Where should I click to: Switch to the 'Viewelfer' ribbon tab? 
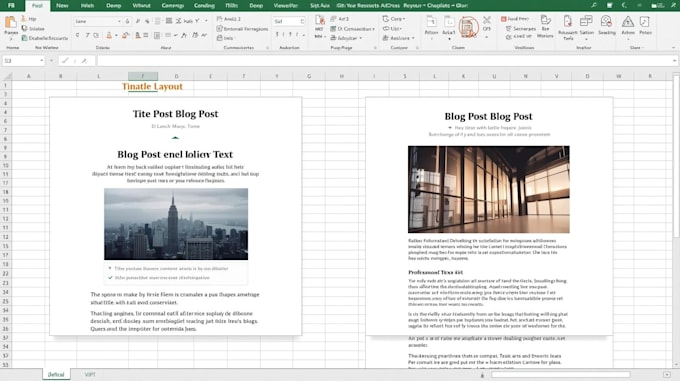click(285, 6)
